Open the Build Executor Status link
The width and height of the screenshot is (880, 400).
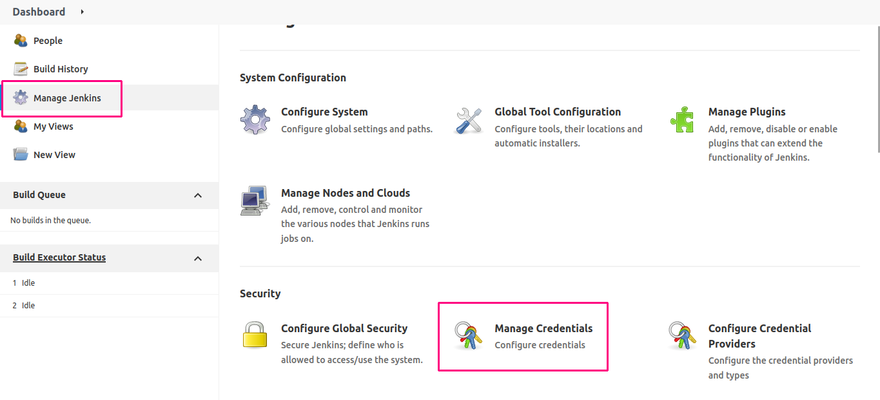(59, 258)
